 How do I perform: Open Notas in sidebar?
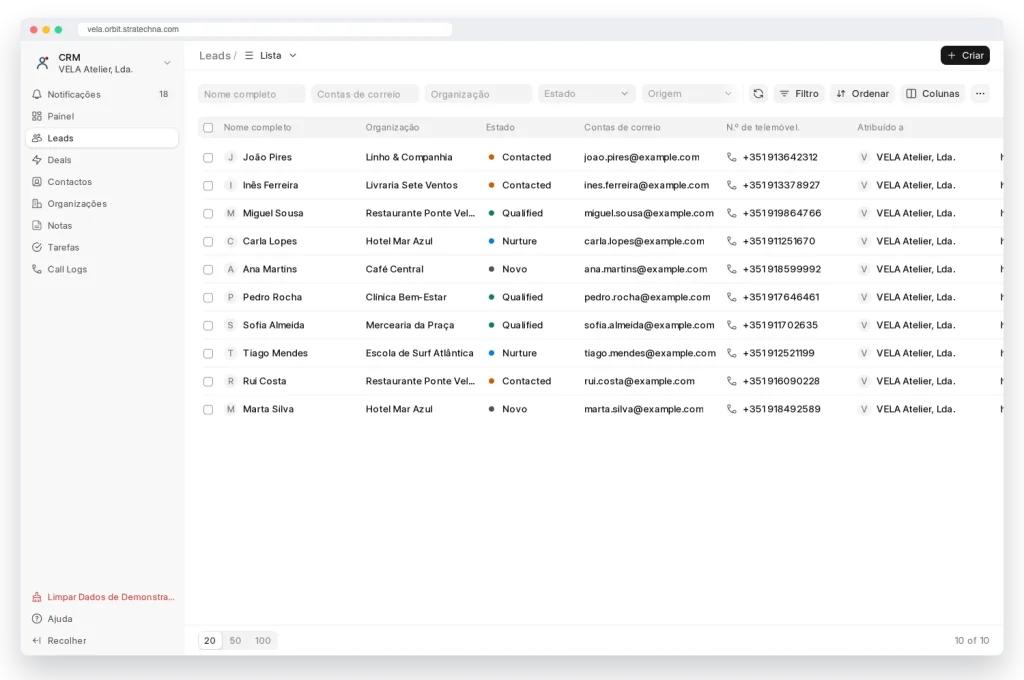coord(101,225)
